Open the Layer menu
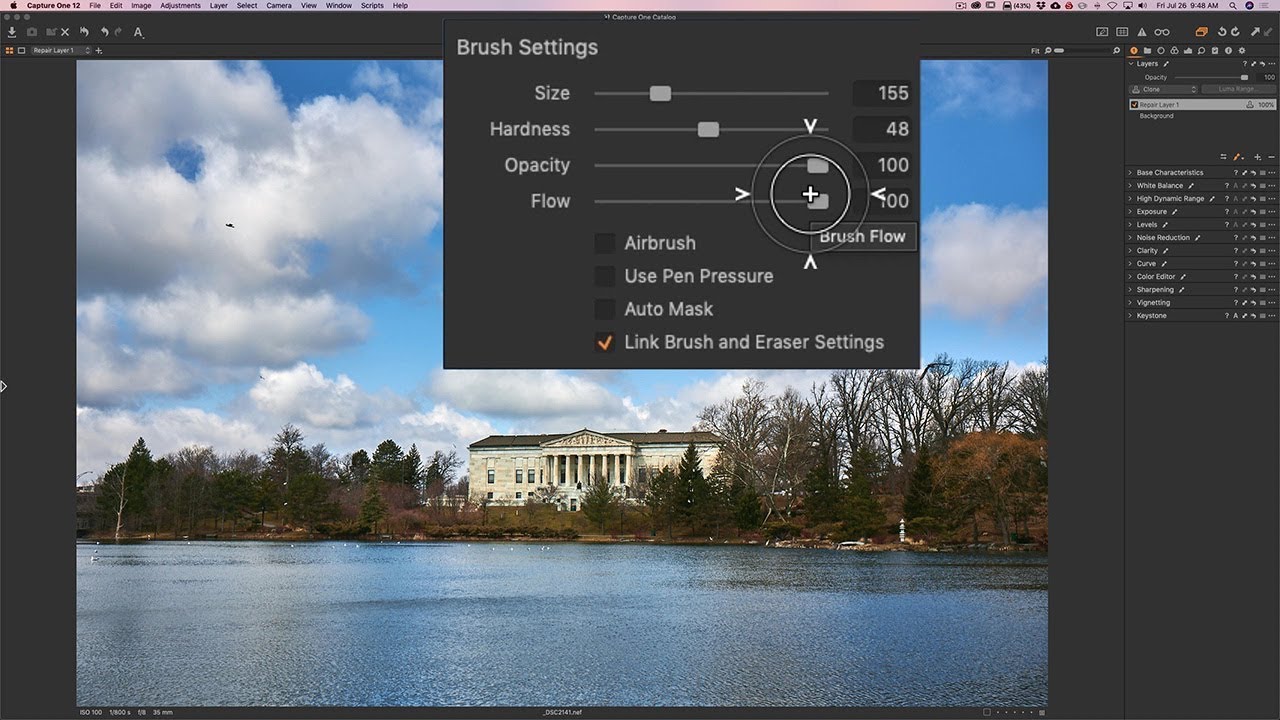Image resolution: width=1280 pixels, height=720 pixels. tap(218, 5)
